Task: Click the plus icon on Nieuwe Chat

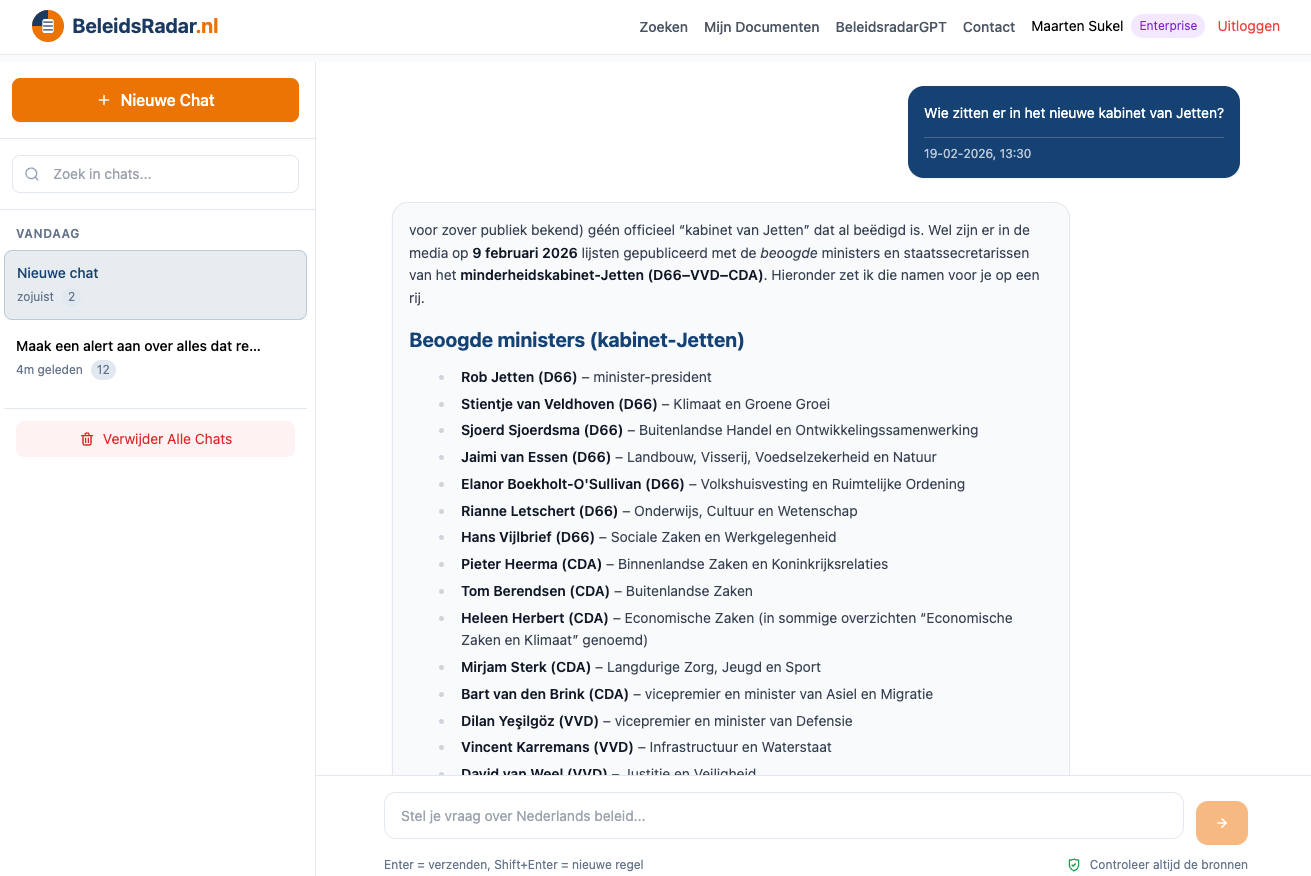Action: [x=104, y=100]
